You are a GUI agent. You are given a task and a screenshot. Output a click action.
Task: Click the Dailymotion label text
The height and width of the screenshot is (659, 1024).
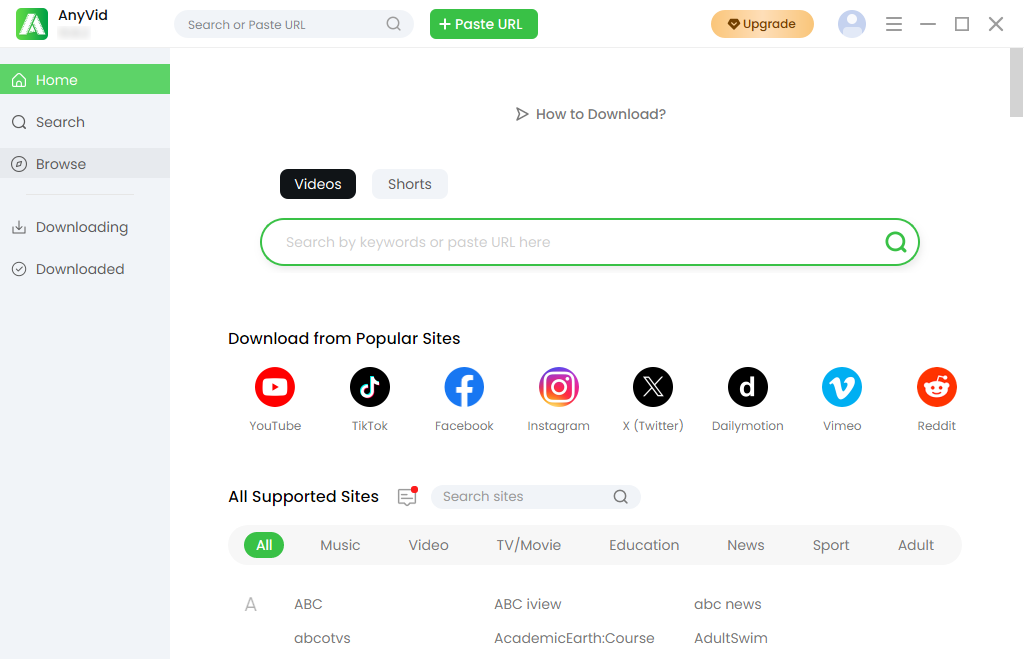coord(748,426)
